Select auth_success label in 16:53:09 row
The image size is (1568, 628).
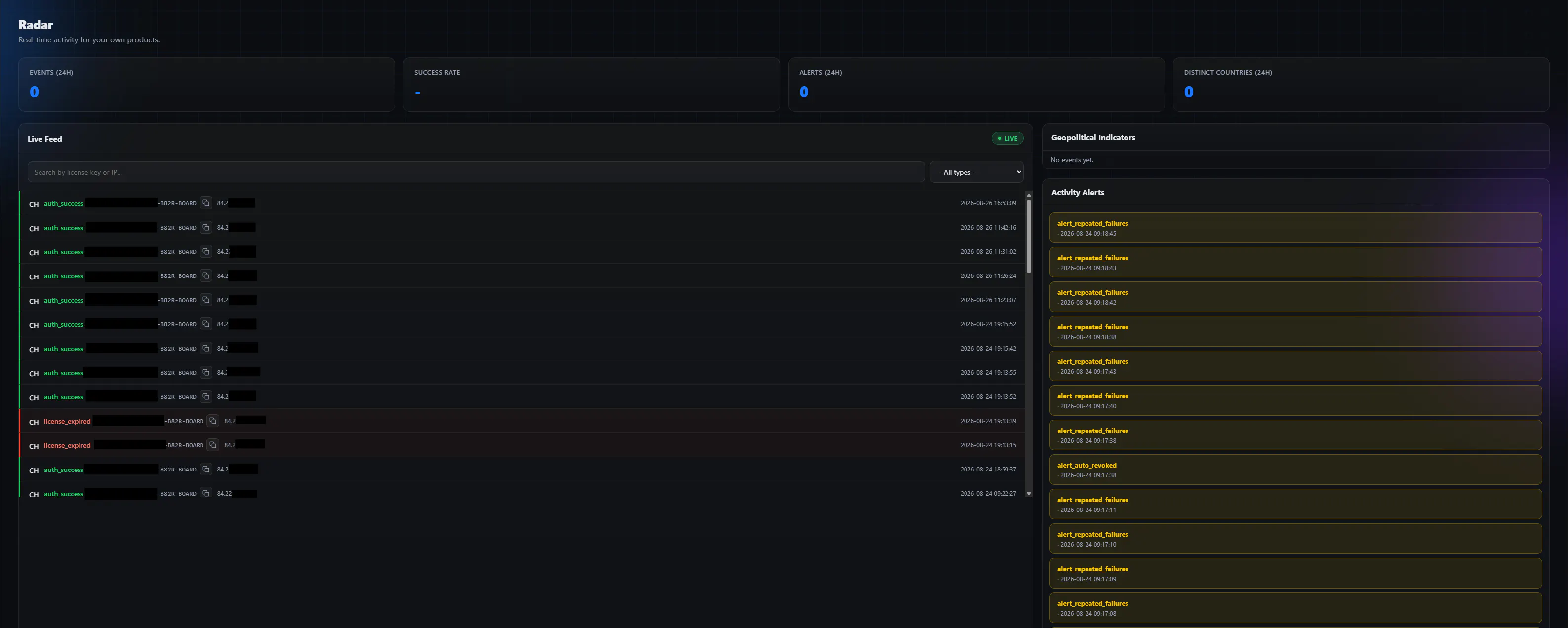pos(63,203)
